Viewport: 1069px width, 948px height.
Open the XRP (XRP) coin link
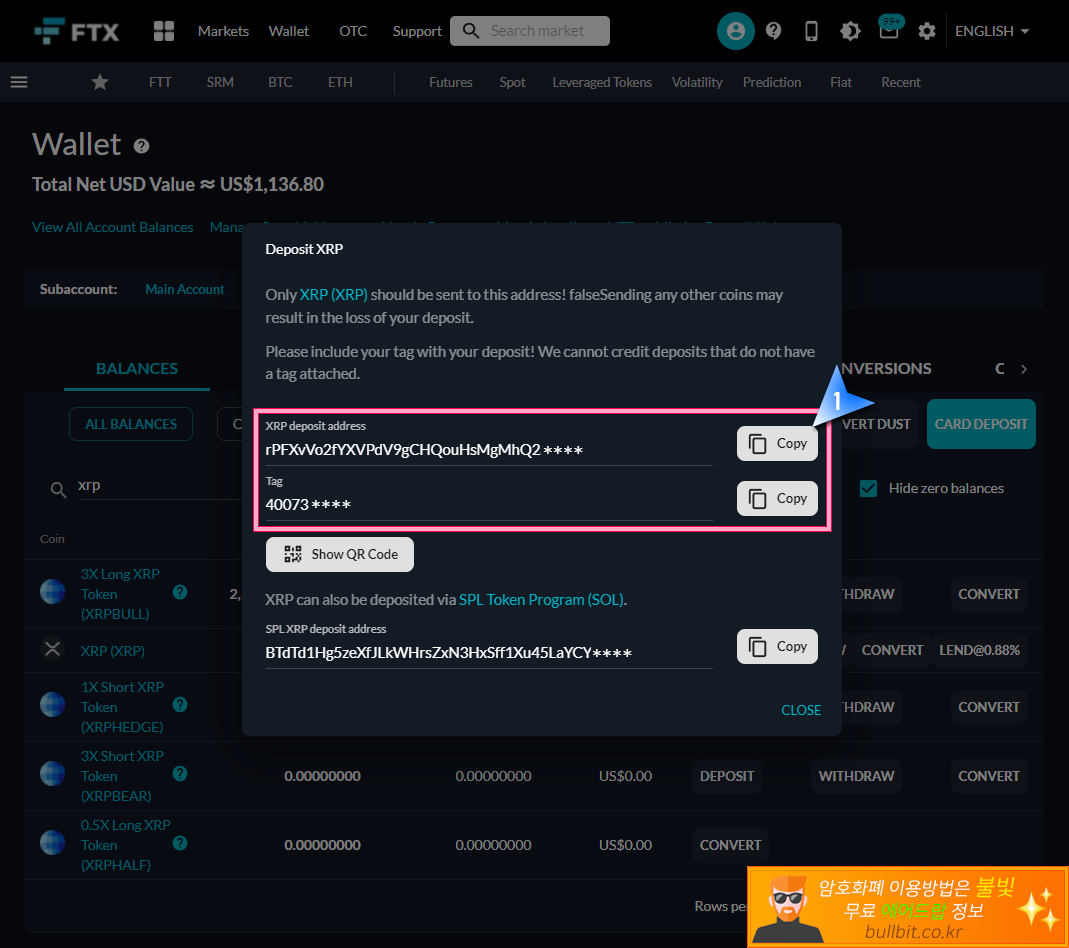click(112, 652)
